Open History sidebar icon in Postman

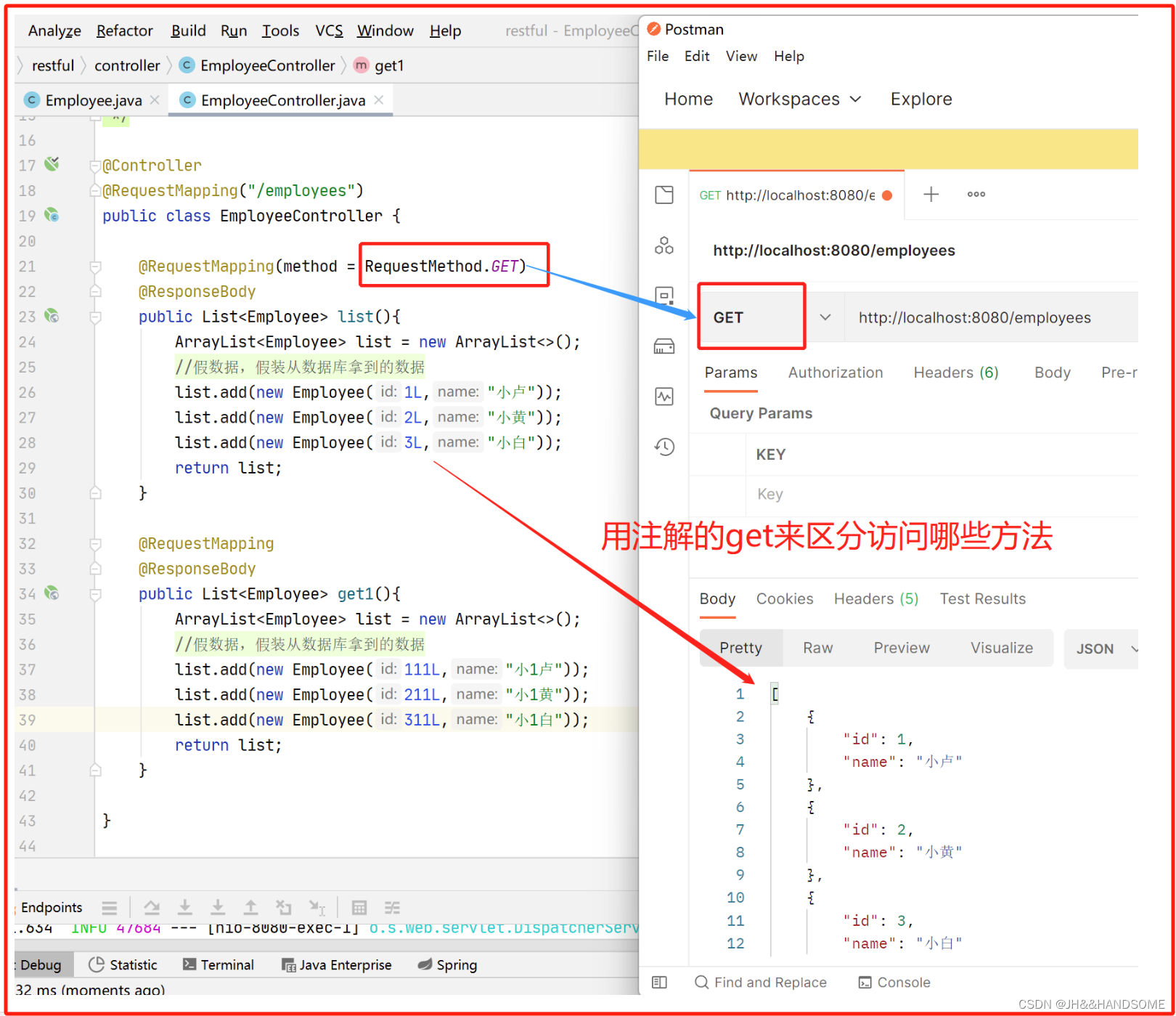[664, 447]
